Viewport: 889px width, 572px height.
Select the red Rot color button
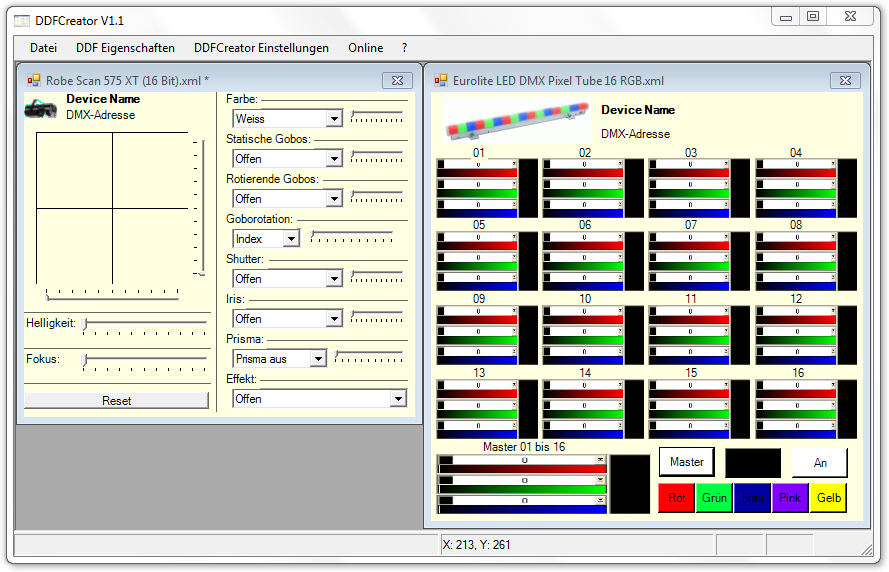point(677,498)
